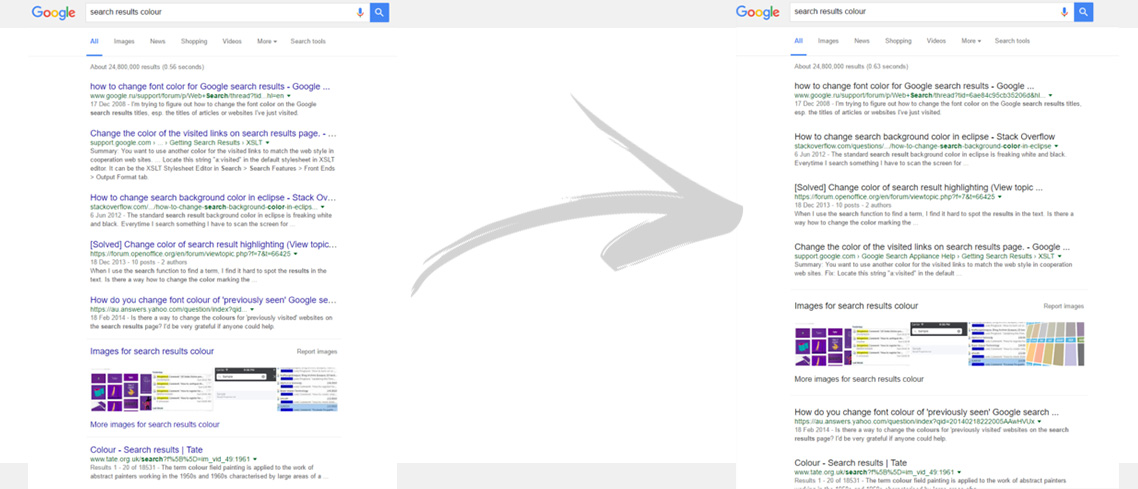Open black 'Change the color of the visited links' result

(x=931, y=247)
